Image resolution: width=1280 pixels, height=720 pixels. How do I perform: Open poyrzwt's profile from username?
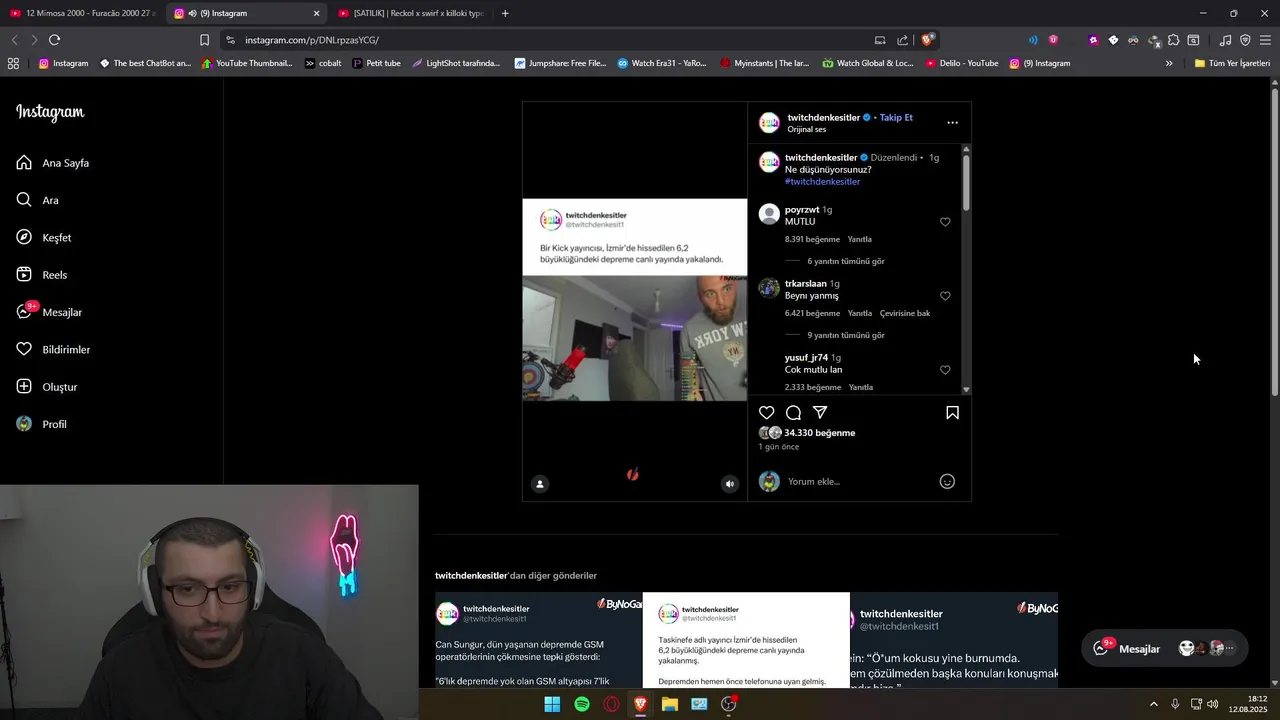tap(802, 210)
